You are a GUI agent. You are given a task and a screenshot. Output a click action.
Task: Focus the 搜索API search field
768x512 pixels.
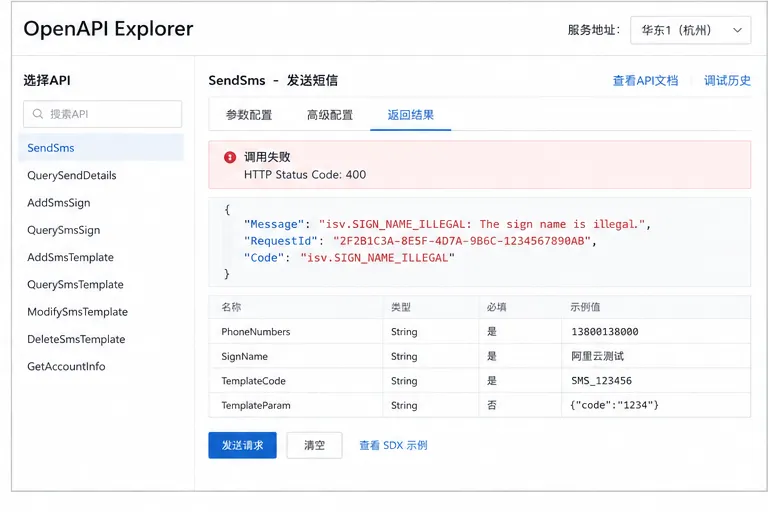(102, 114)
